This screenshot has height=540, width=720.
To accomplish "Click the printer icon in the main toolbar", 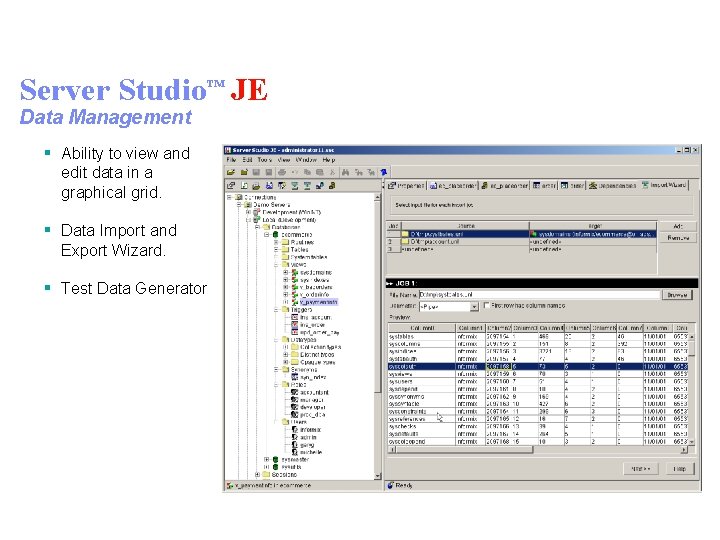I will click(281, 172).
